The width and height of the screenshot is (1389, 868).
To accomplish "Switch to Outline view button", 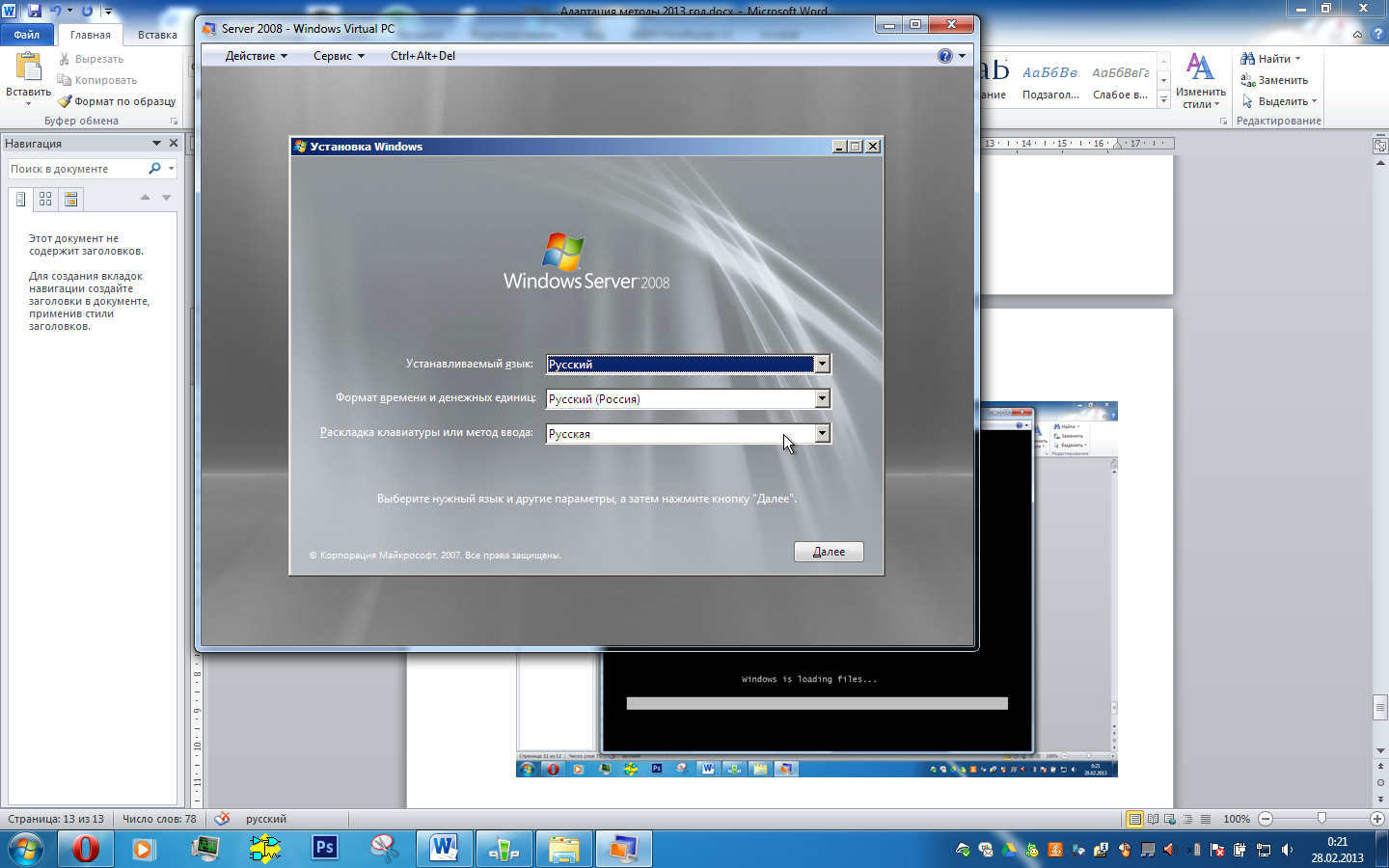I will tap(1187, 819).
